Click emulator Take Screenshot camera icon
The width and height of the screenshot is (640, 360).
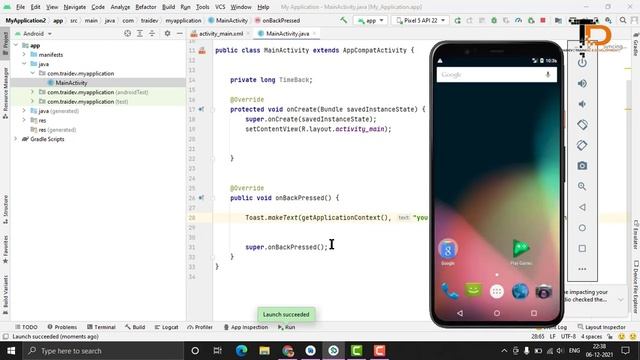pos(582,166)
